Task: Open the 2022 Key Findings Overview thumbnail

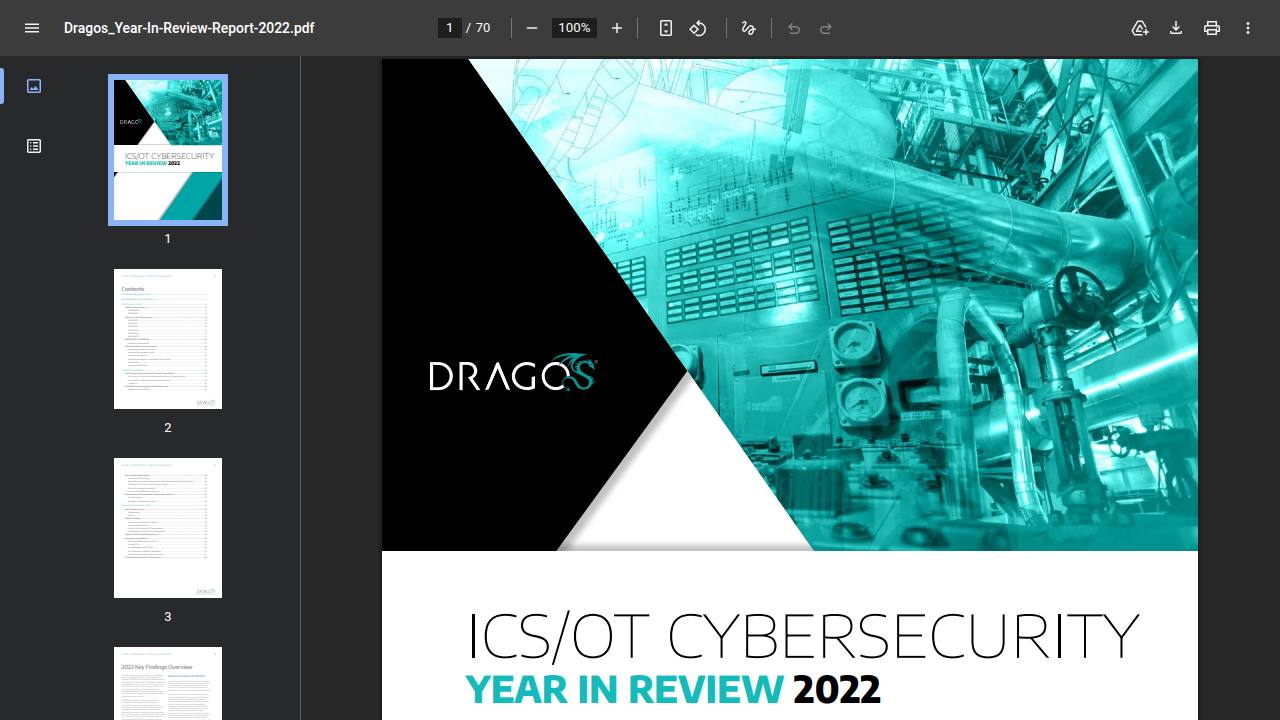Action: coord(168,683)
